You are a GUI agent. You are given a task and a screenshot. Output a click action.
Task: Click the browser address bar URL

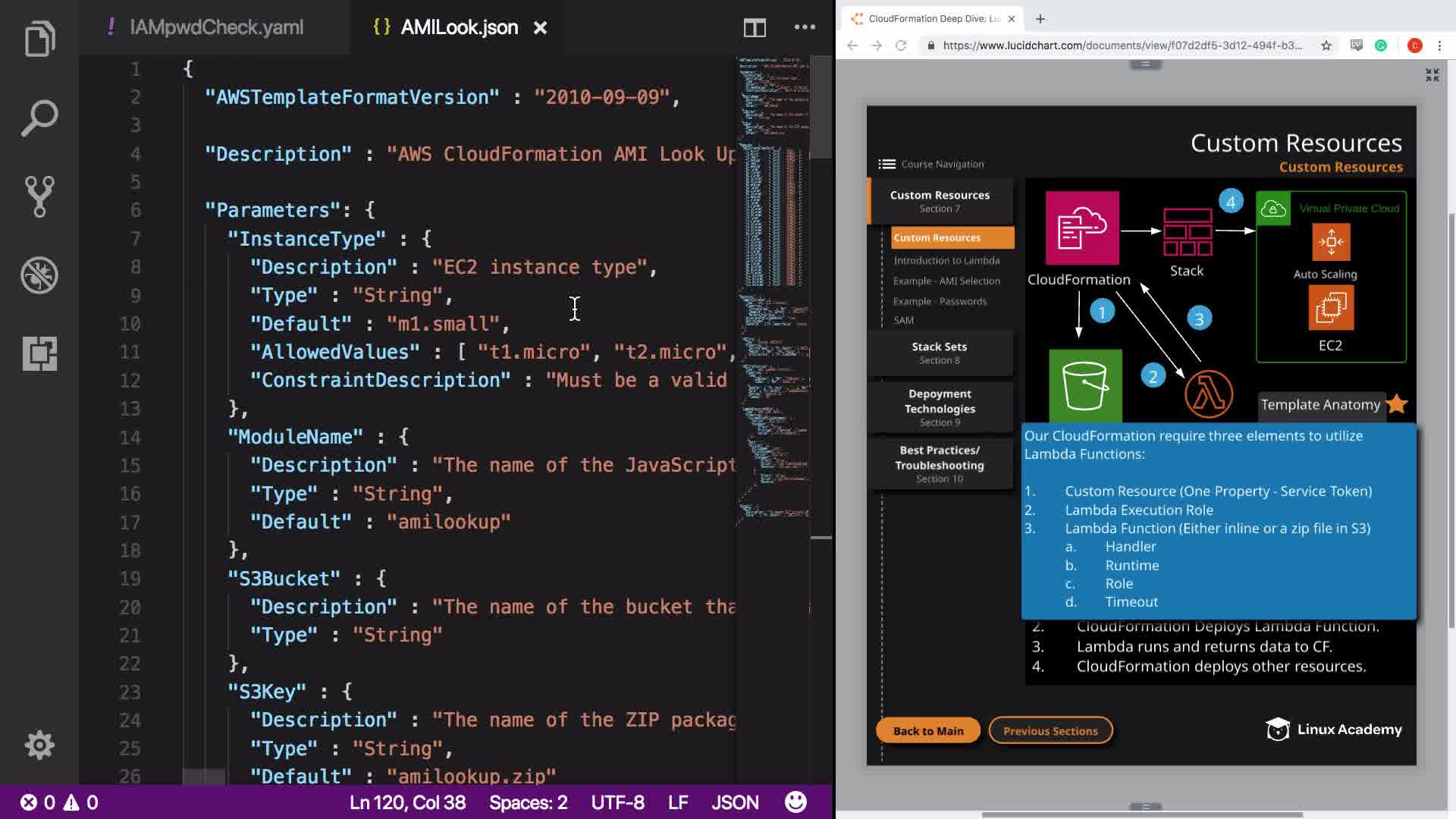point(1121,45)
